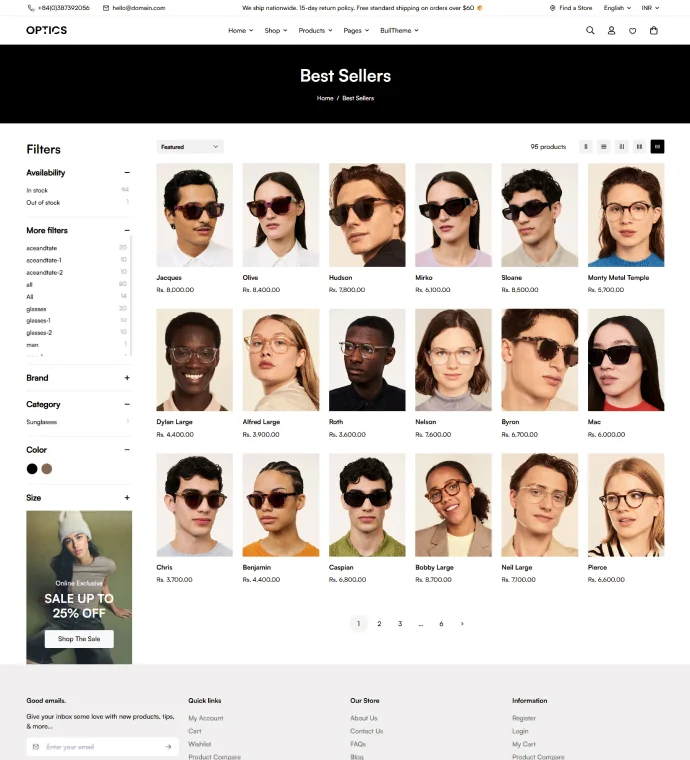Select the brown color swatch
This screenshot has width=690, height=760.
pos(47,469)
